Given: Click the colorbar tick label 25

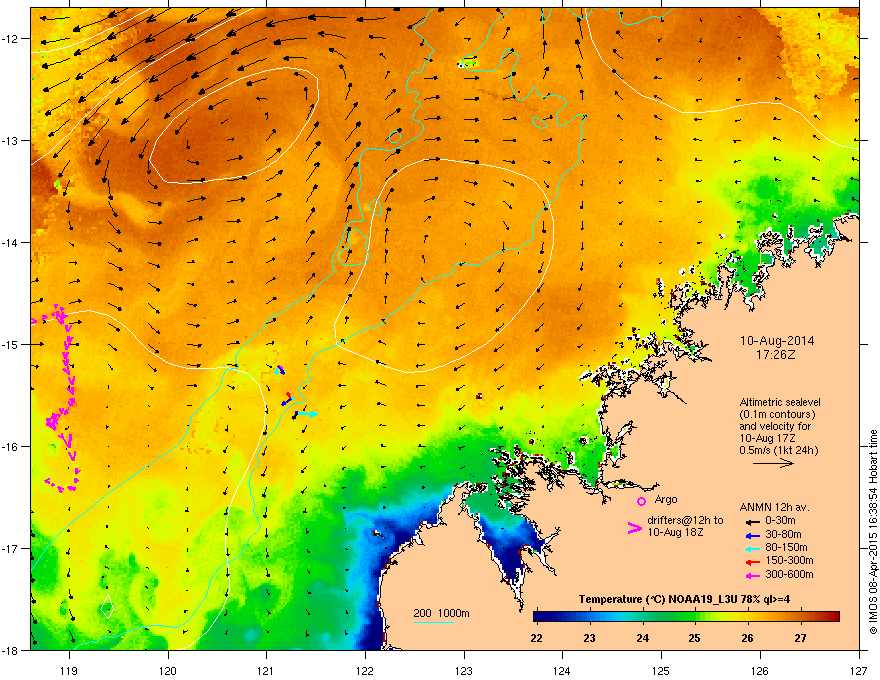Looking at the screenshot, I should [695, 638].
